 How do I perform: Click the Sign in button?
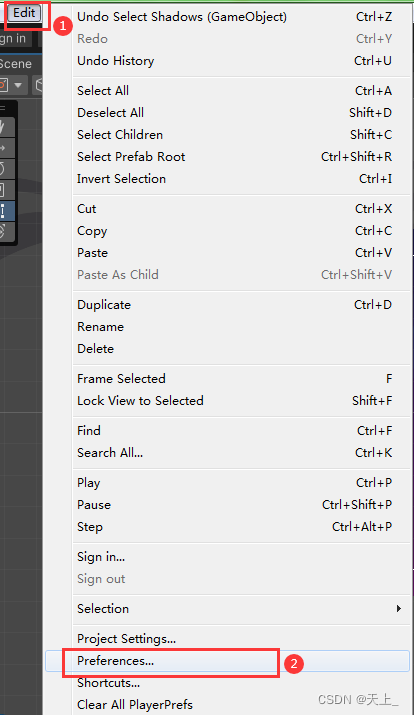point(13,38)
